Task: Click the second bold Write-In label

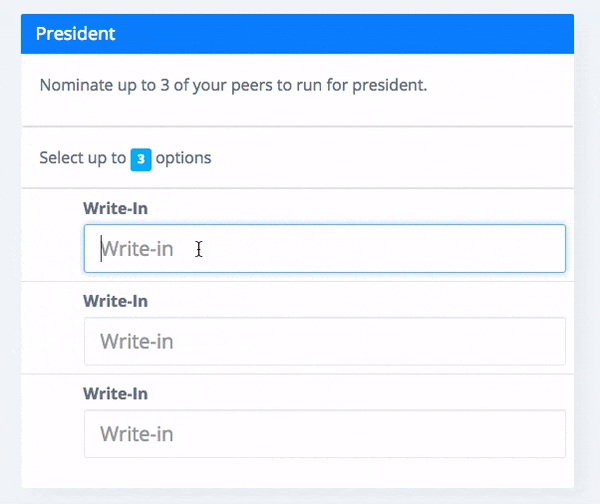Action: [115, 301]
